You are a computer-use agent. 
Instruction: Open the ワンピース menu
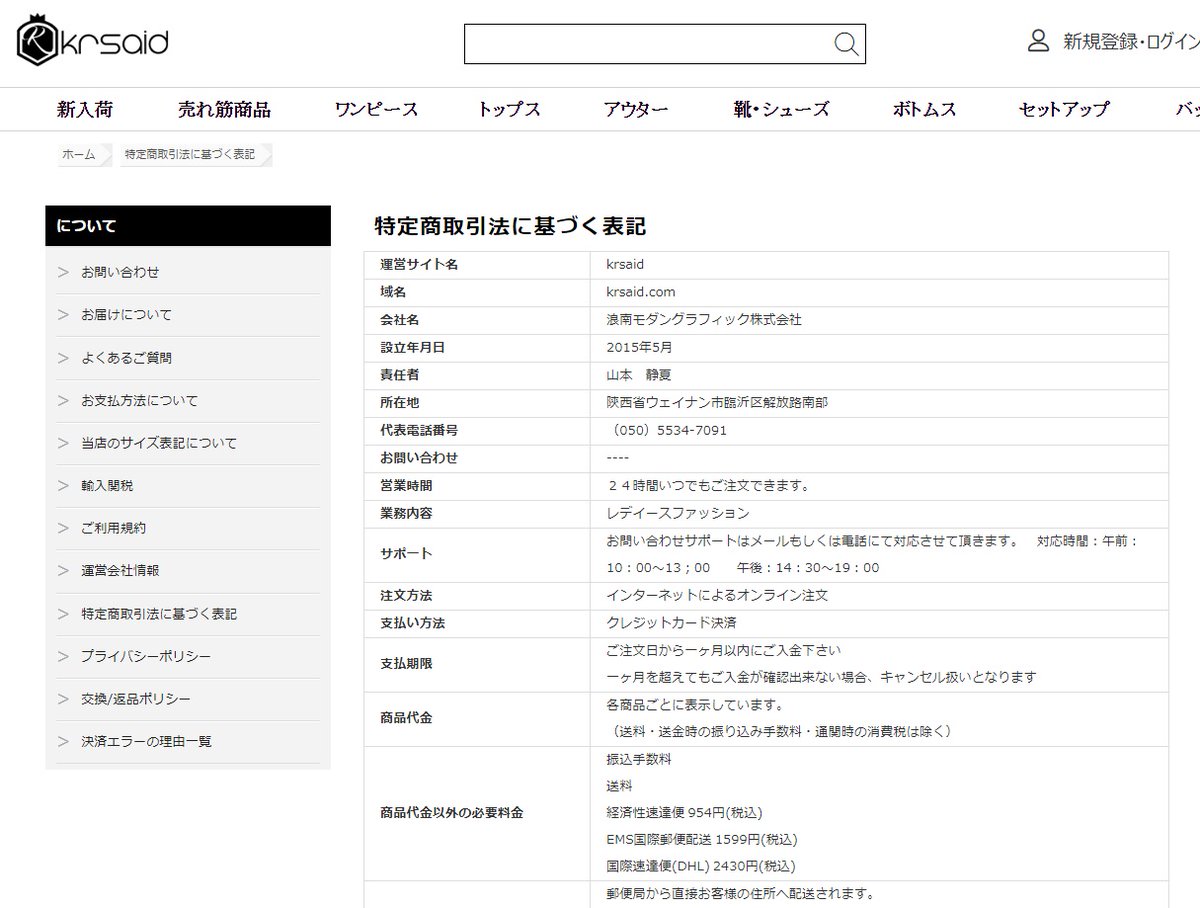click(x=376, y=109)
